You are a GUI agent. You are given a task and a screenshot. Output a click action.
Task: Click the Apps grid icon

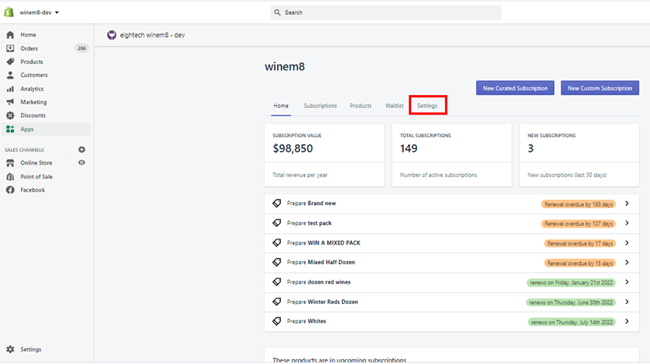coord(10,129)
